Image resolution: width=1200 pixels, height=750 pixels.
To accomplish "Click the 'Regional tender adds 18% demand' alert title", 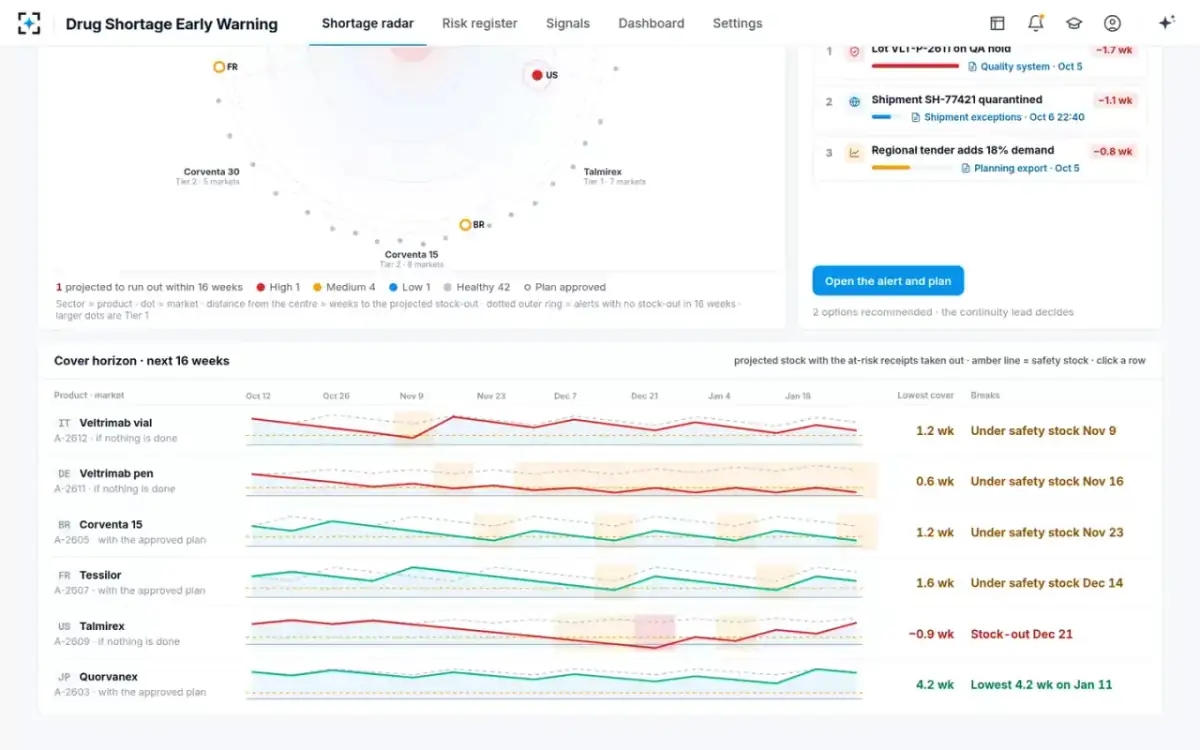I will (x=962, y=151).
